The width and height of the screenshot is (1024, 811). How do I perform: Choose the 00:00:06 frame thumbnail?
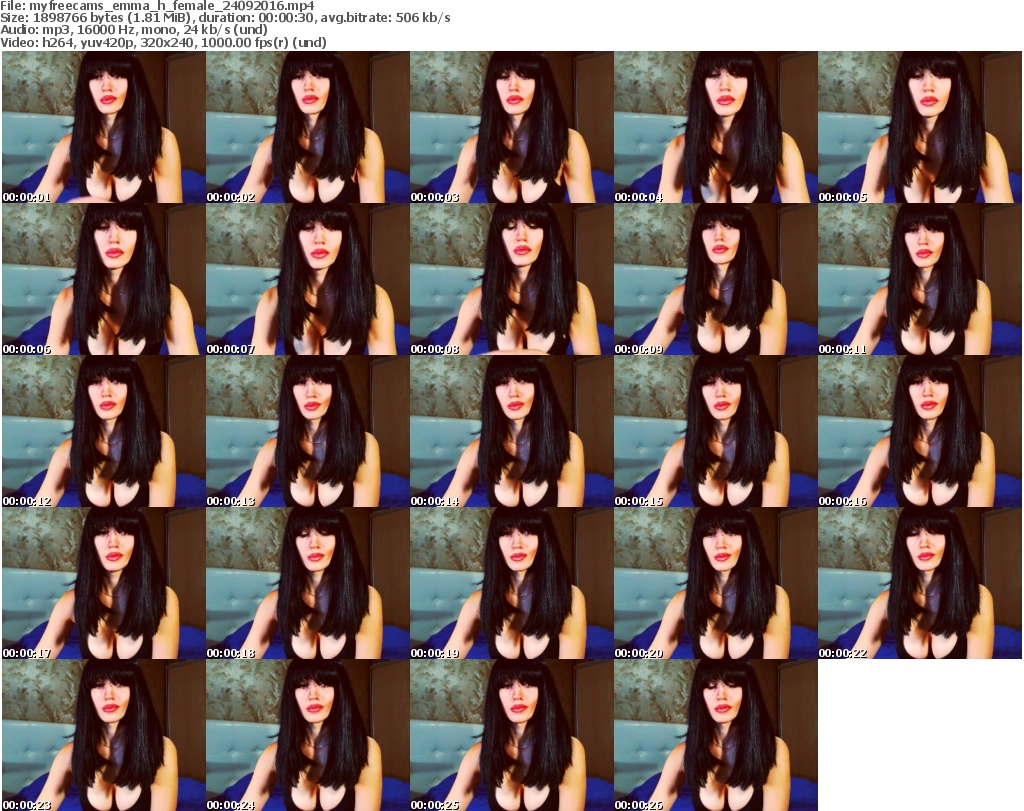(104, 279)
